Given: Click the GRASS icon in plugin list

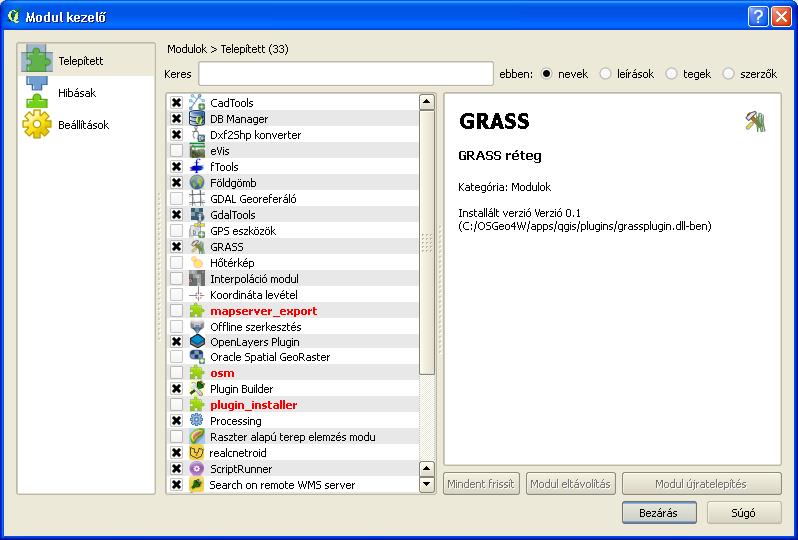Looking at the screenshot, I should 197,247.
